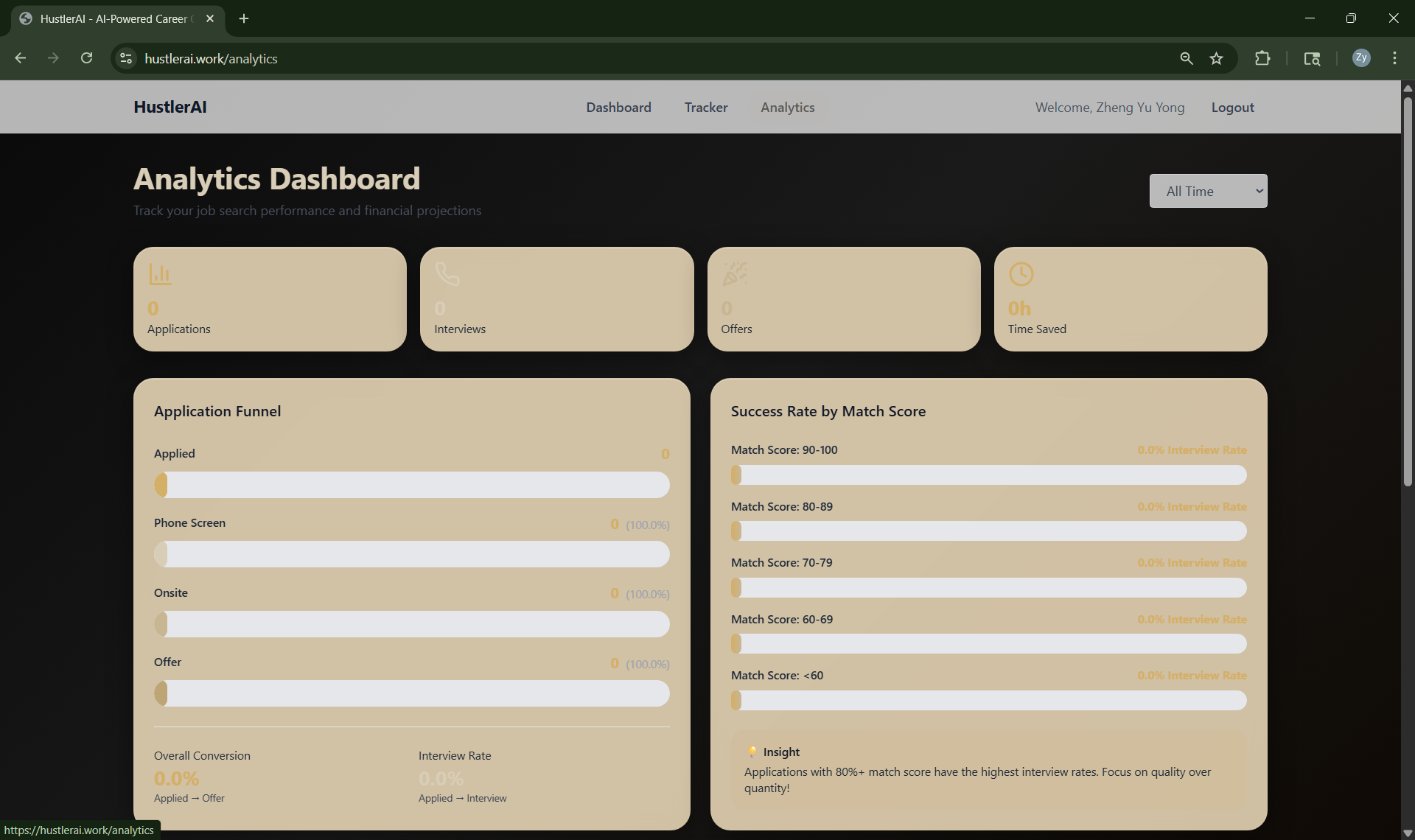Click the phone Interviews icon
Image resolution: width=1415 pixels, height=840 pixels.
pyautogui.click(x=447, y=274)
